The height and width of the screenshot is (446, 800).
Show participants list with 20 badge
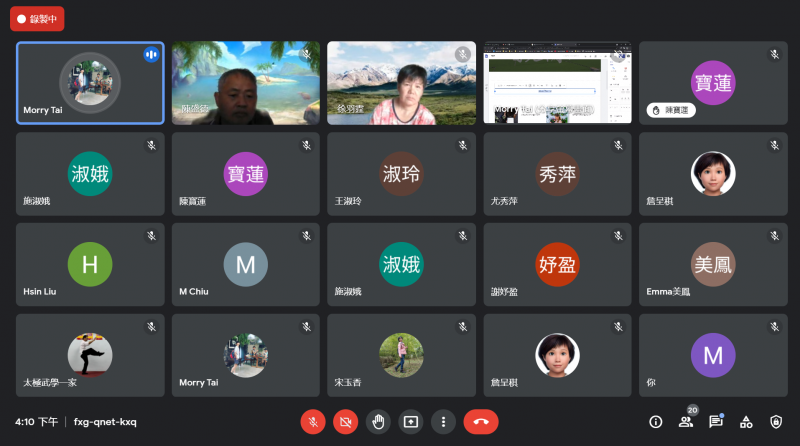point(687,419)
